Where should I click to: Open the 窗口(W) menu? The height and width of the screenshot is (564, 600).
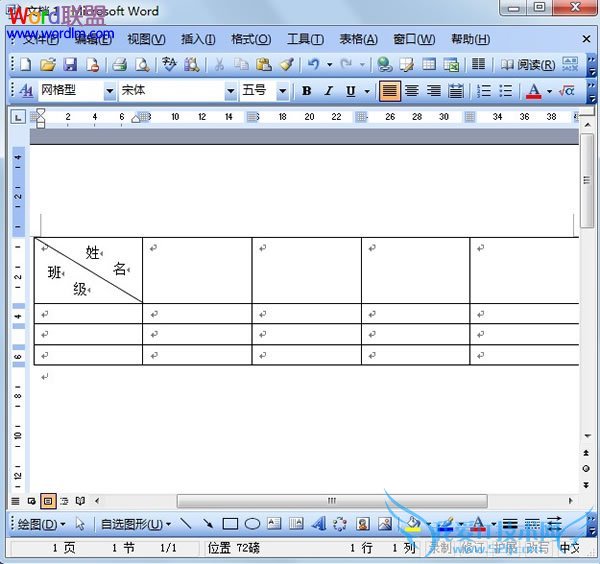414,39
